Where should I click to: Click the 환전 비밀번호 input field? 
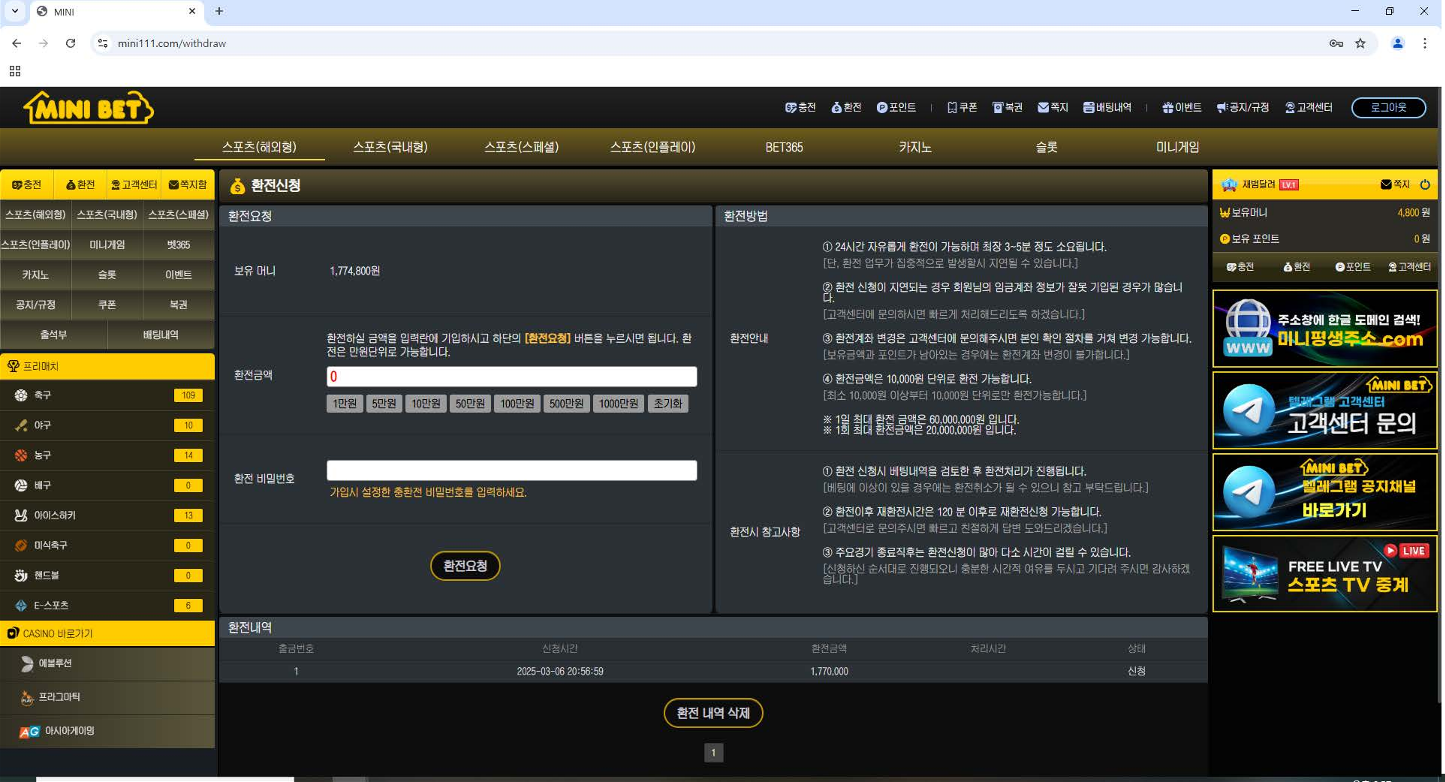[x=511, y=471]
